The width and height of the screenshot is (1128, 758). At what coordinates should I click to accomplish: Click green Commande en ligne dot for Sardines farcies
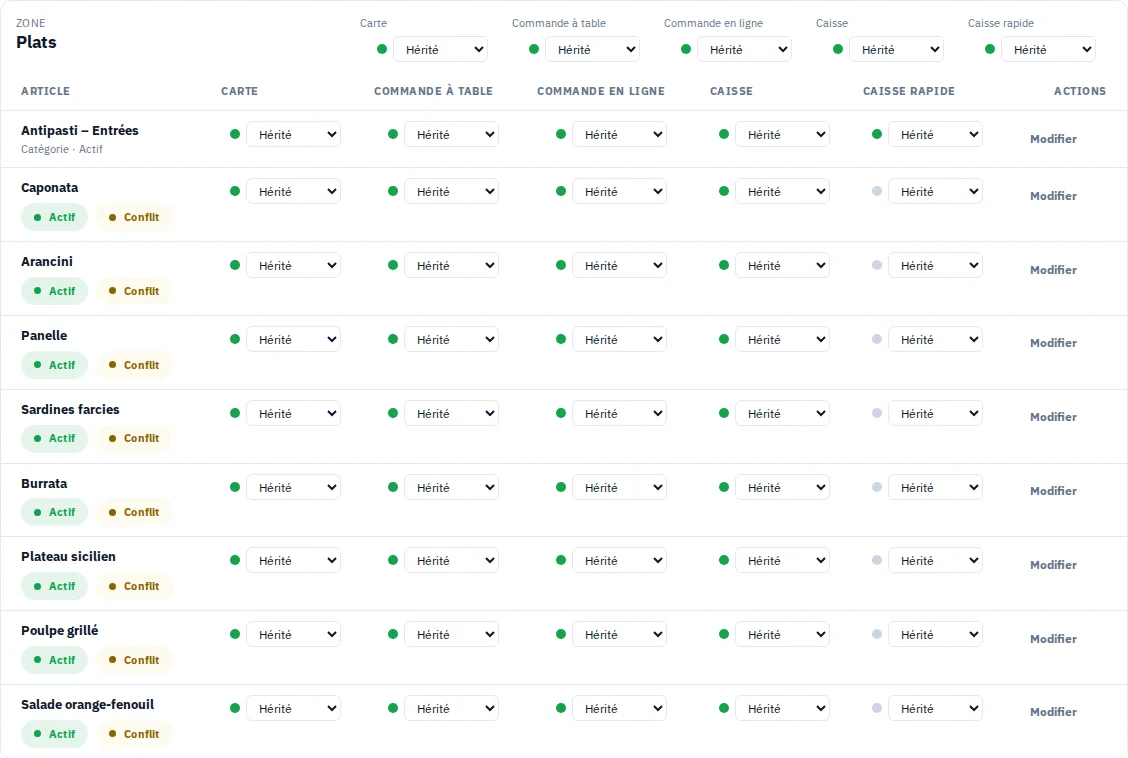pos(560,414)
